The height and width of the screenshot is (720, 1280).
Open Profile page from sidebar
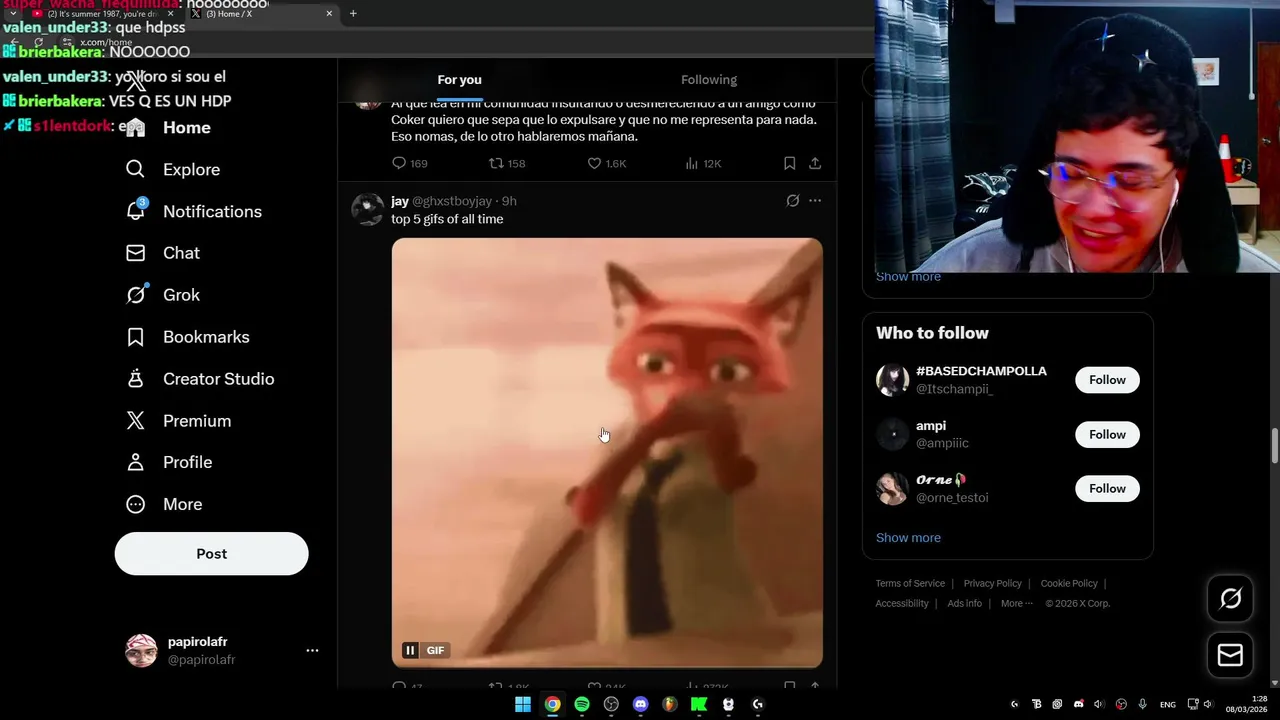point(169,463)
